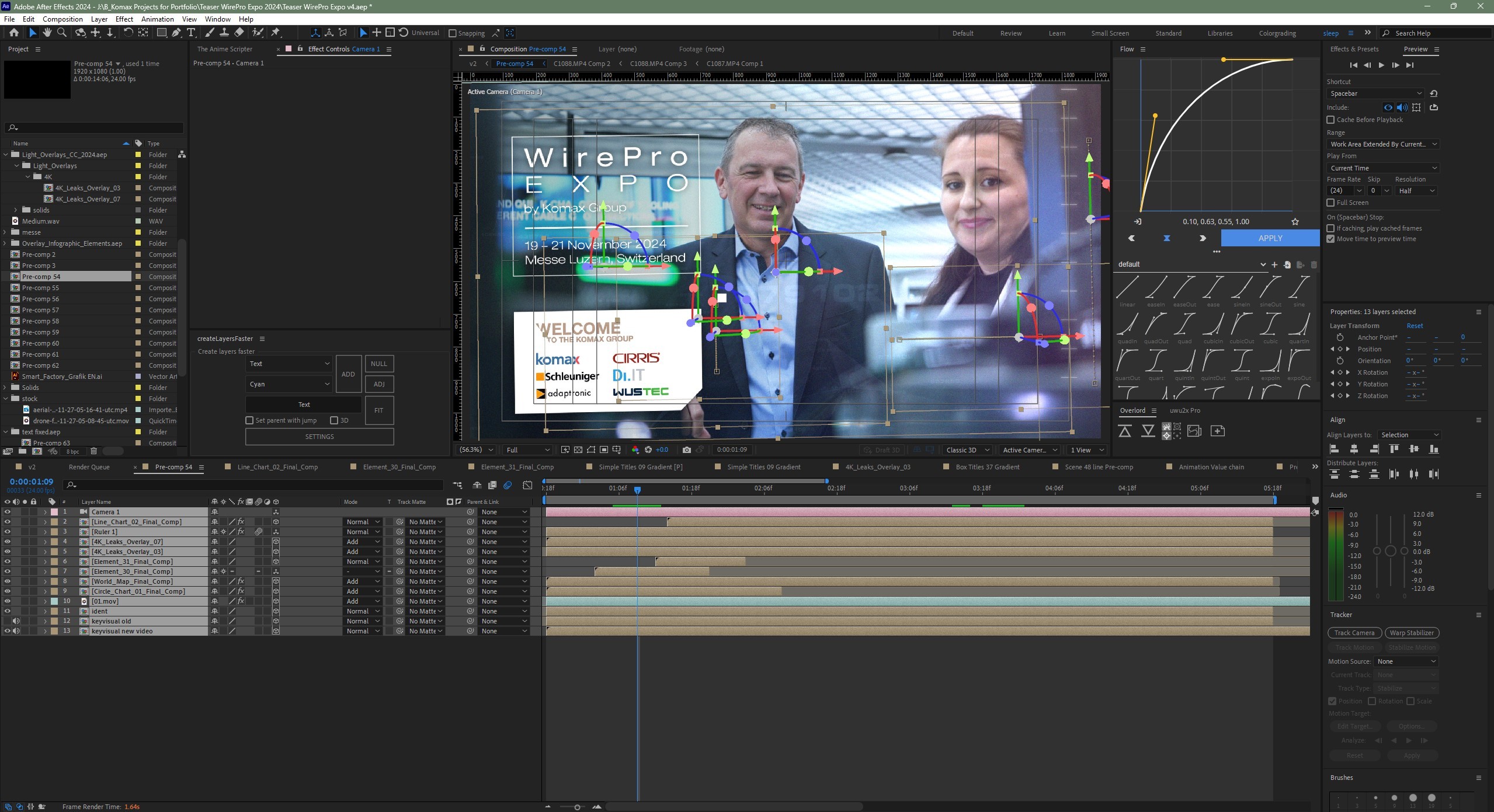1494x812 pixels.
Task: Enable Cache Before Playback
Action: (x=1330, y=120)
